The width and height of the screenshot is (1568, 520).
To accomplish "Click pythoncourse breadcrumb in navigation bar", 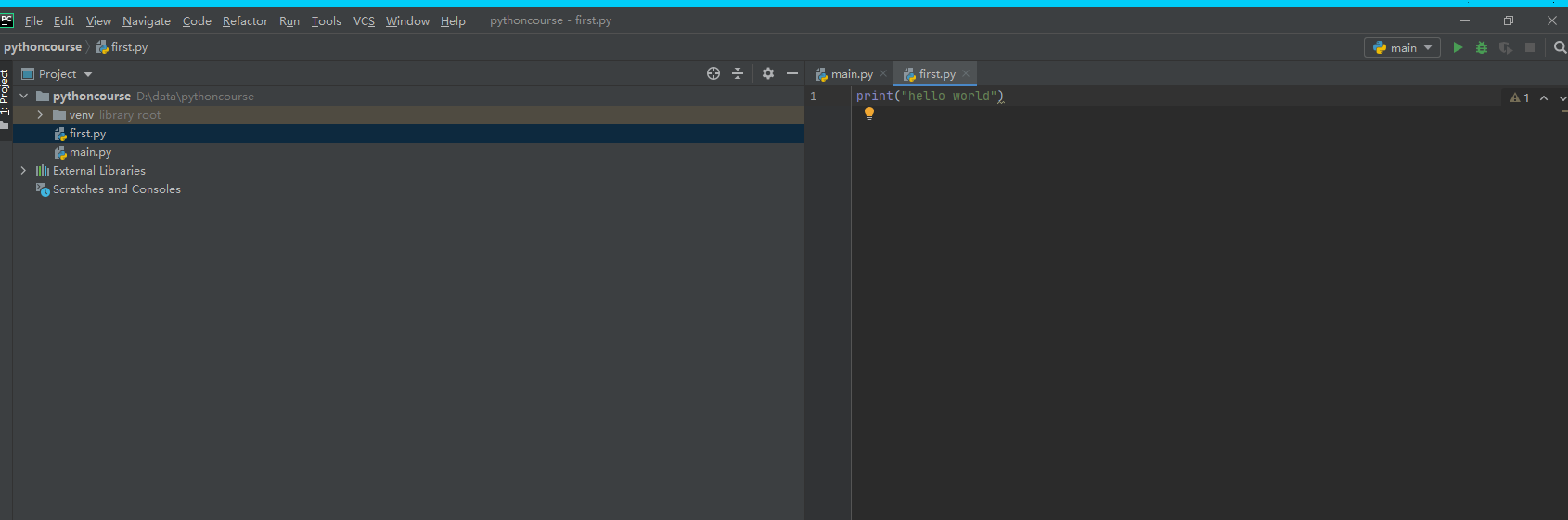I will pyautogui.click(x=43, y=47).
